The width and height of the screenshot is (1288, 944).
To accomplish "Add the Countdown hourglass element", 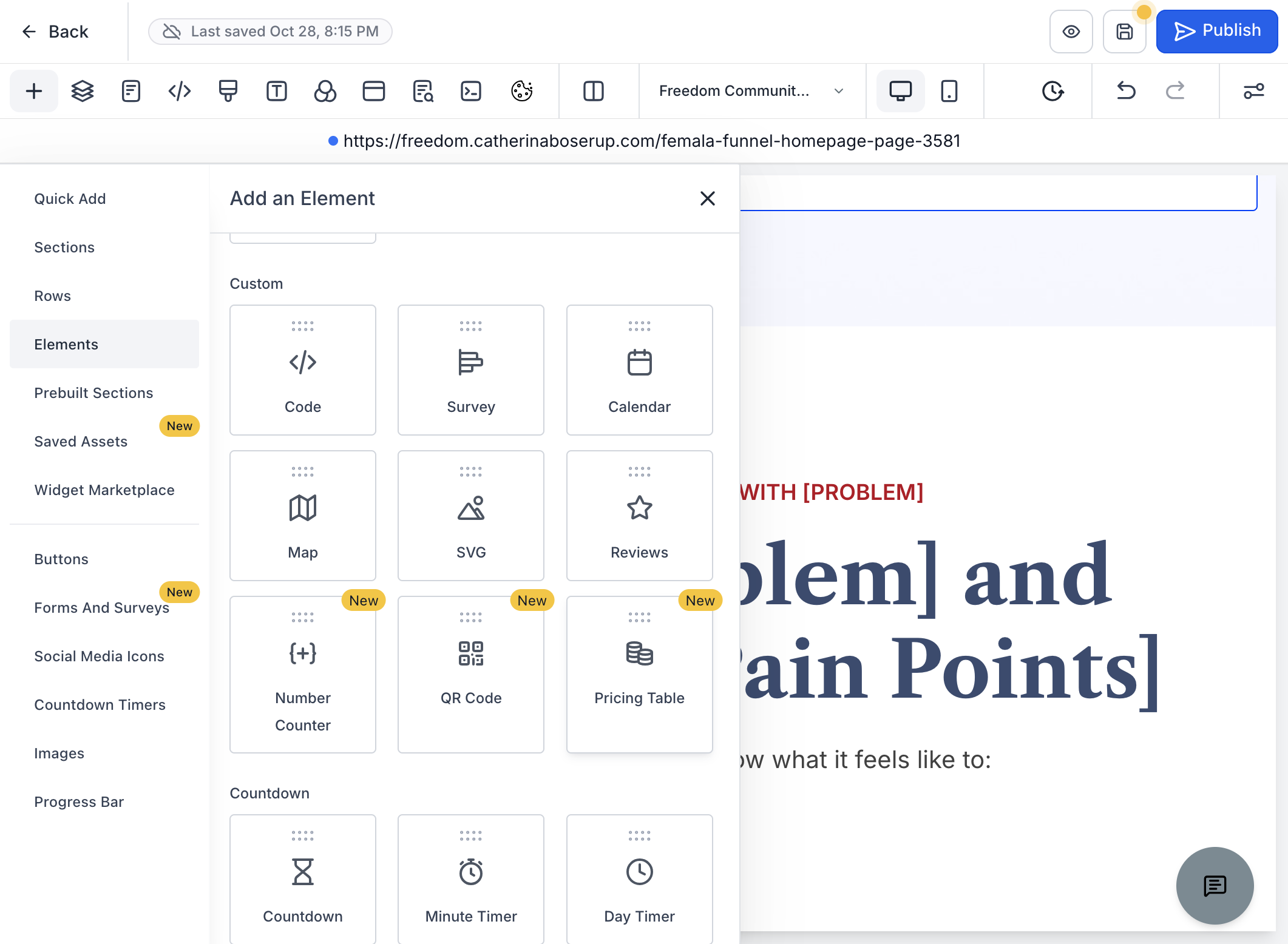I will click(303, 880).
